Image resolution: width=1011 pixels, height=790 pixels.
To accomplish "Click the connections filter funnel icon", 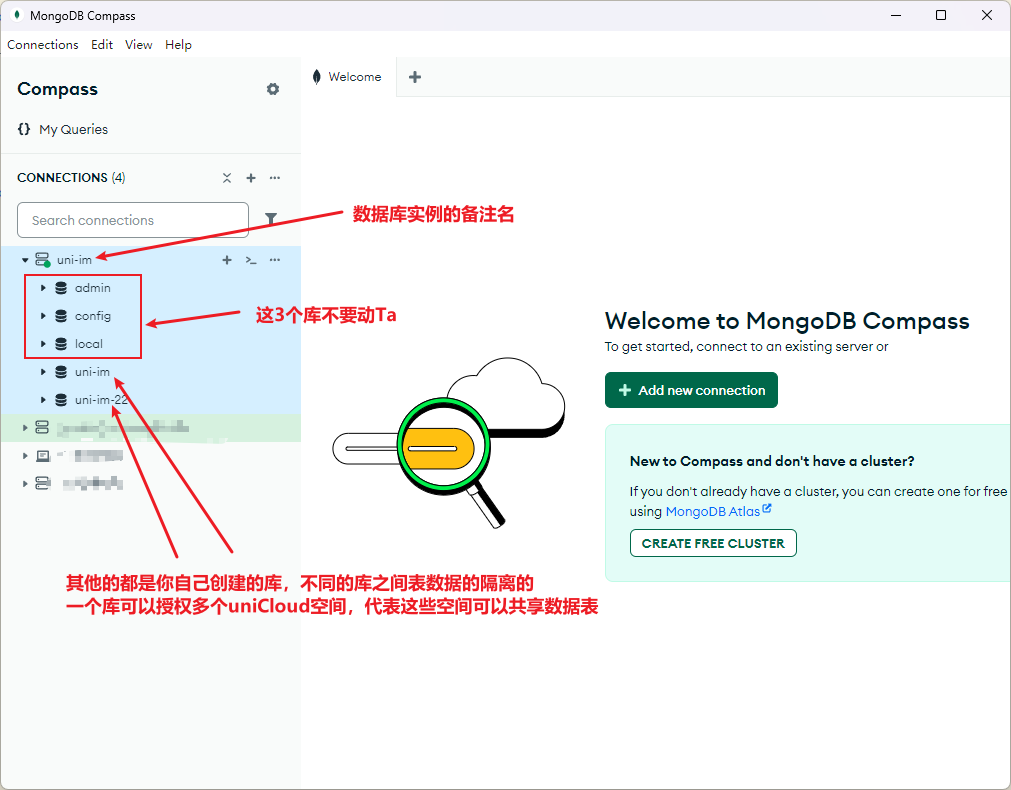I will coord(271,219).
